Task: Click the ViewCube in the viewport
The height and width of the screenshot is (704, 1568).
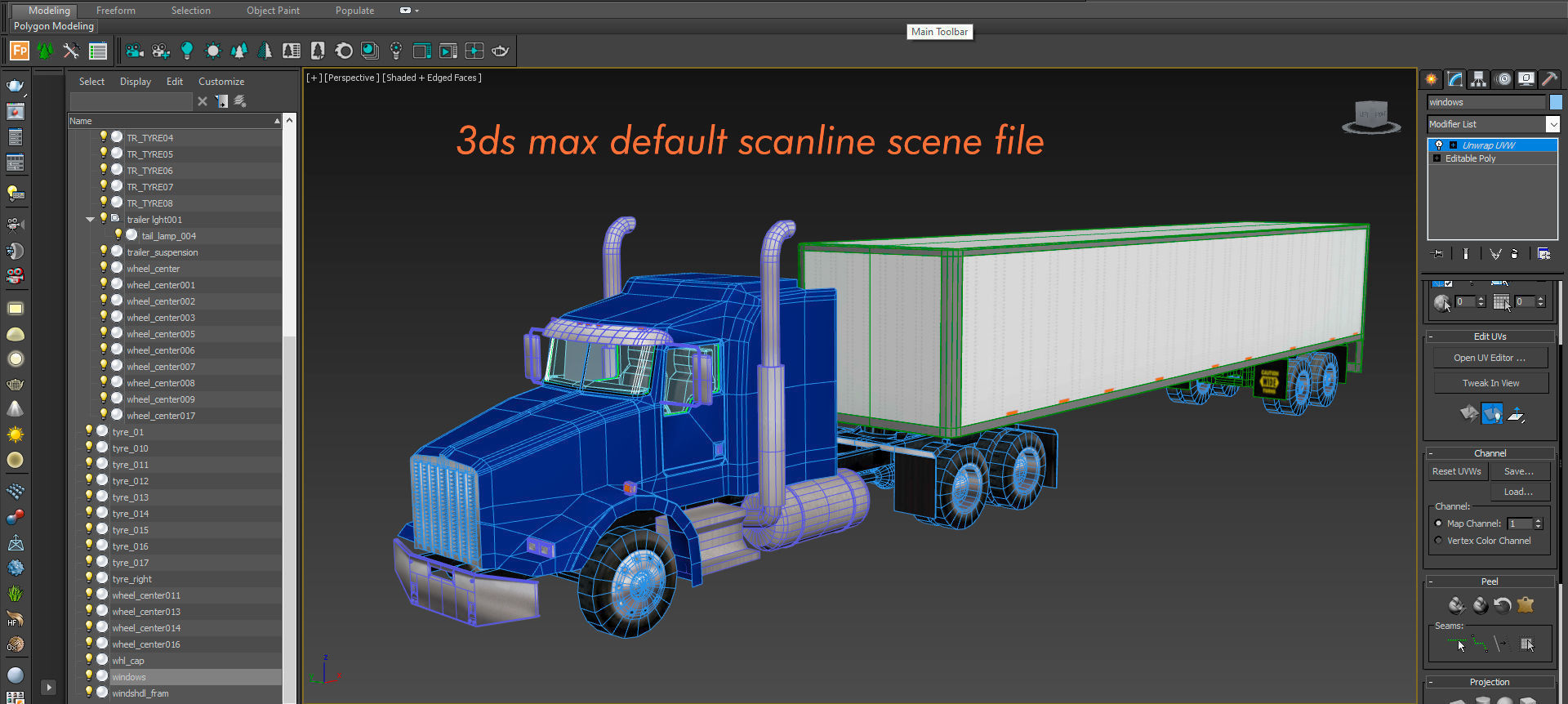Action: [x=1371, y=117]
